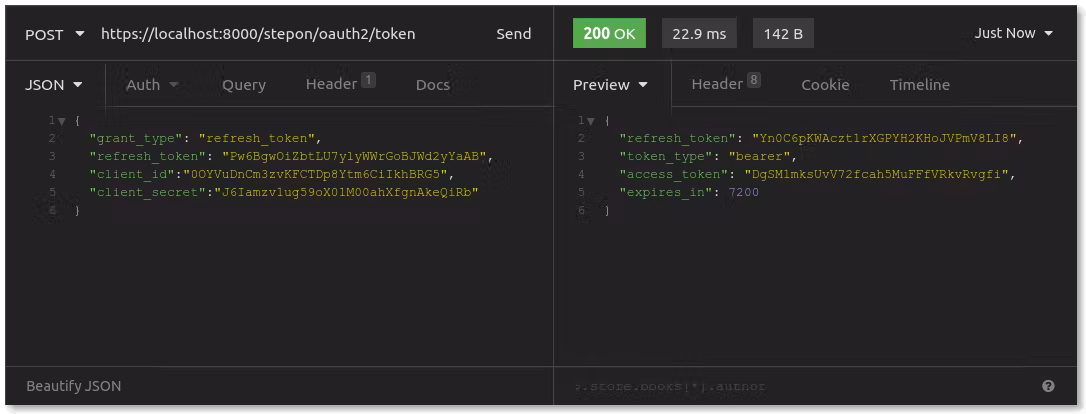Send the request
Viewport: 1086px width, 414px height.
pyautogui.click(x=513, y=34)
